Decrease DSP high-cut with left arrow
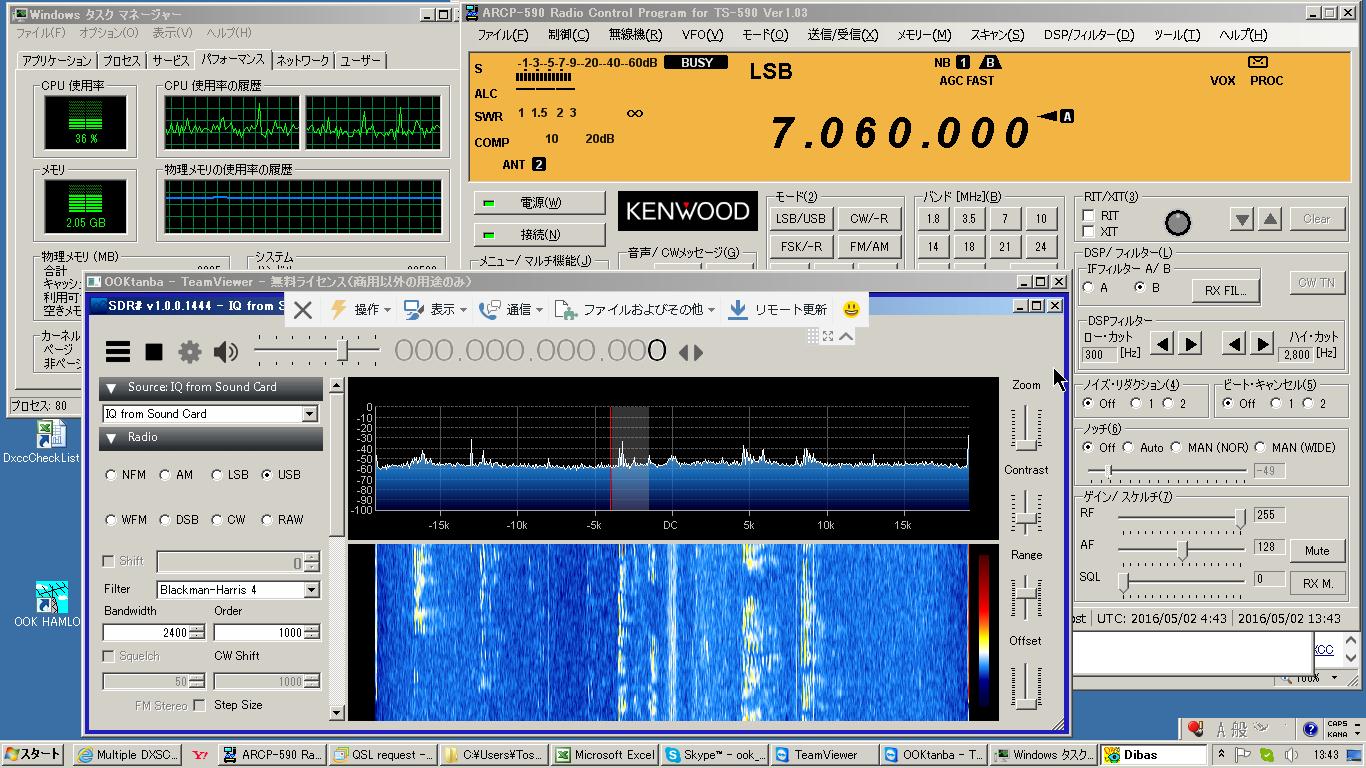 point(1234,345)
